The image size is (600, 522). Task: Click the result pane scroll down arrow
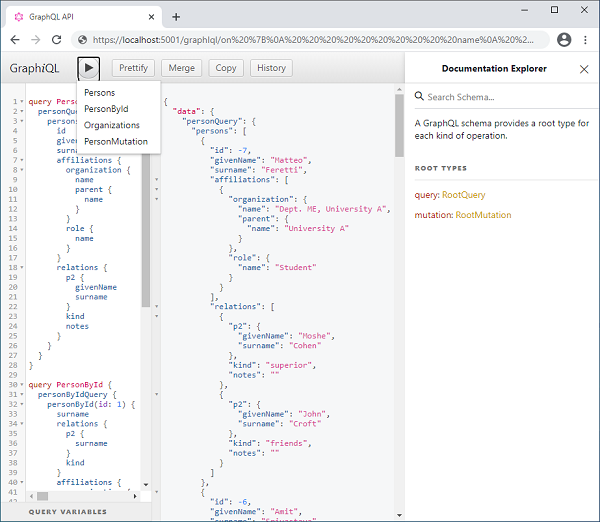[x=399, y=515]
